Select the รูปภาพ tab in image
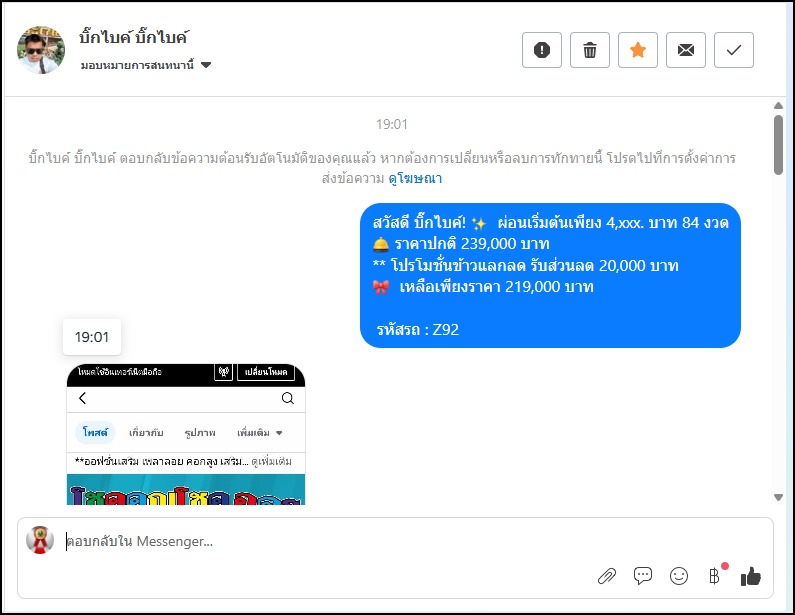 coord(200,433)
